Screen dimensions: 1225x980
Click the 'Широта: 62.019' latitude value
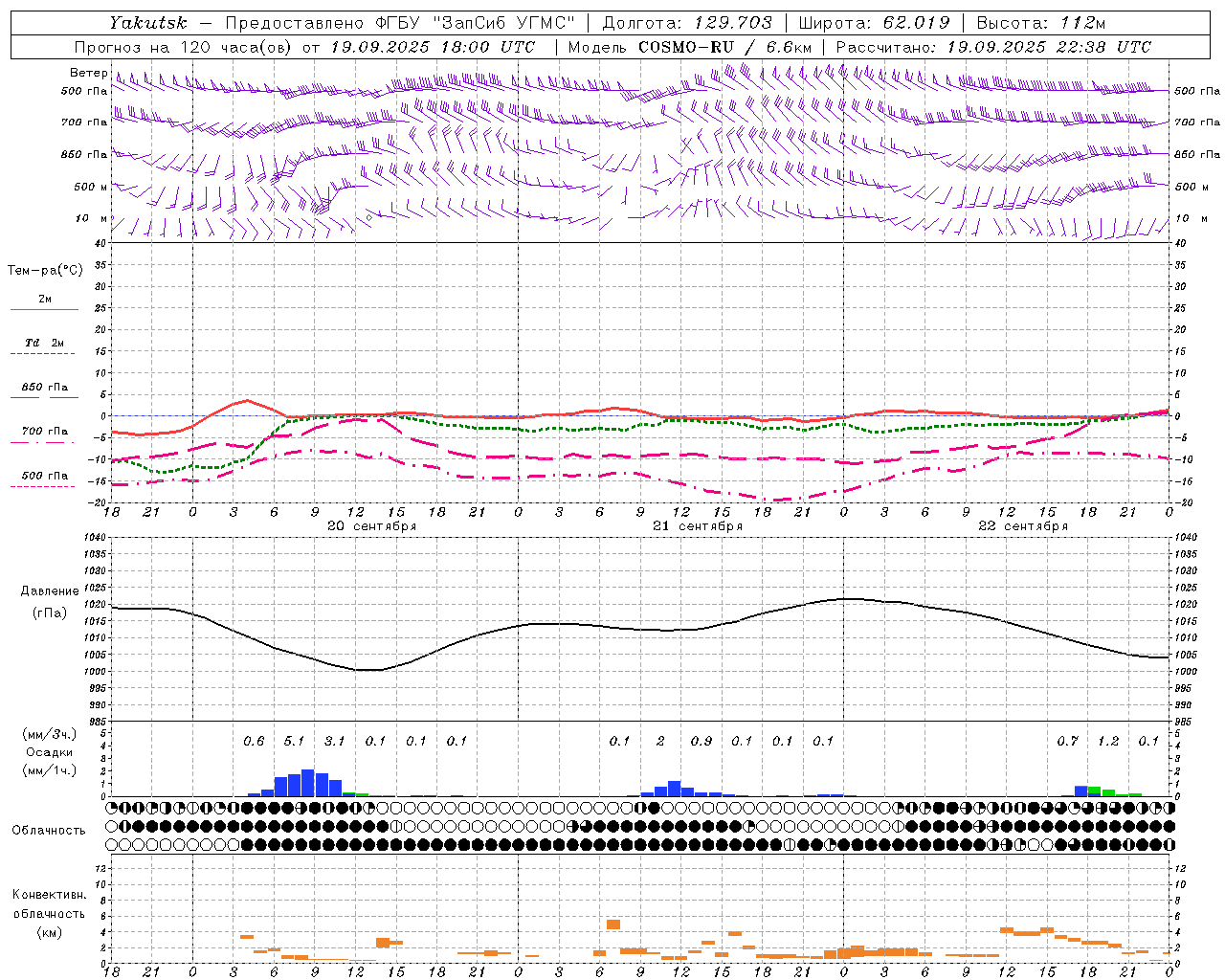tap(875, 22)
